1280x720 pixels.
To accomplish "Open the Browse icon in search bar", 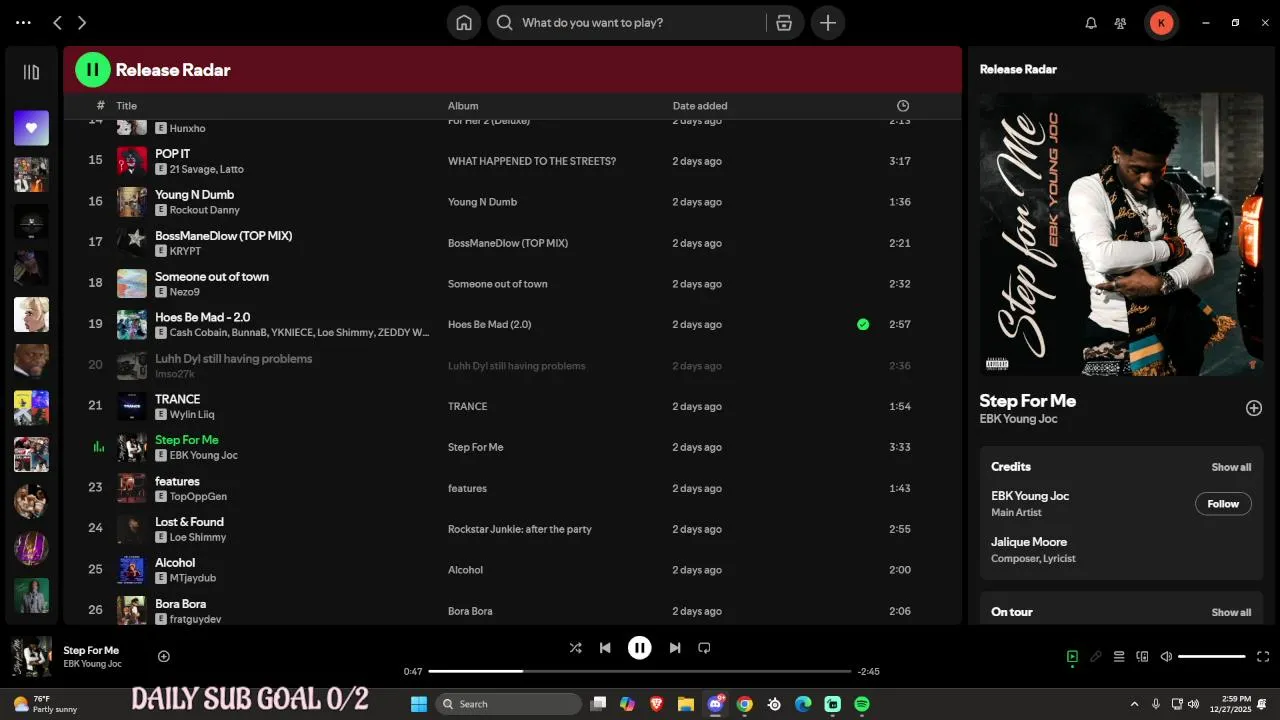I will (x=784, y=22).
